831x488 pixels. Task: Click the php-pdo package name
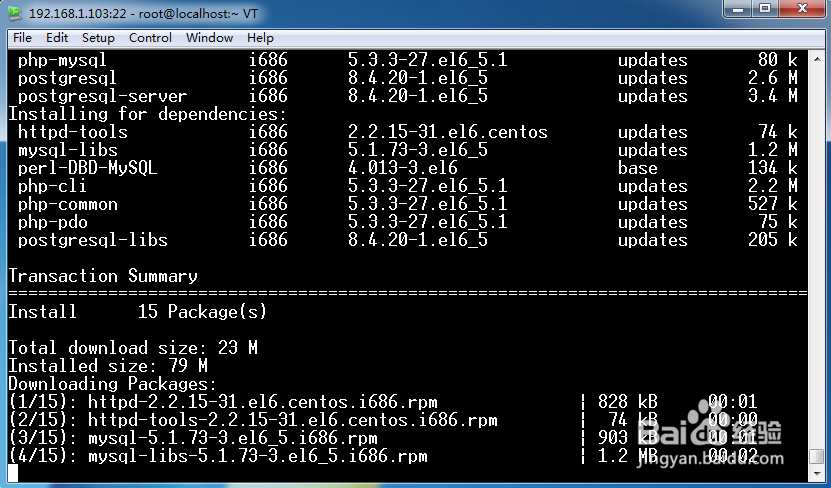52,222
